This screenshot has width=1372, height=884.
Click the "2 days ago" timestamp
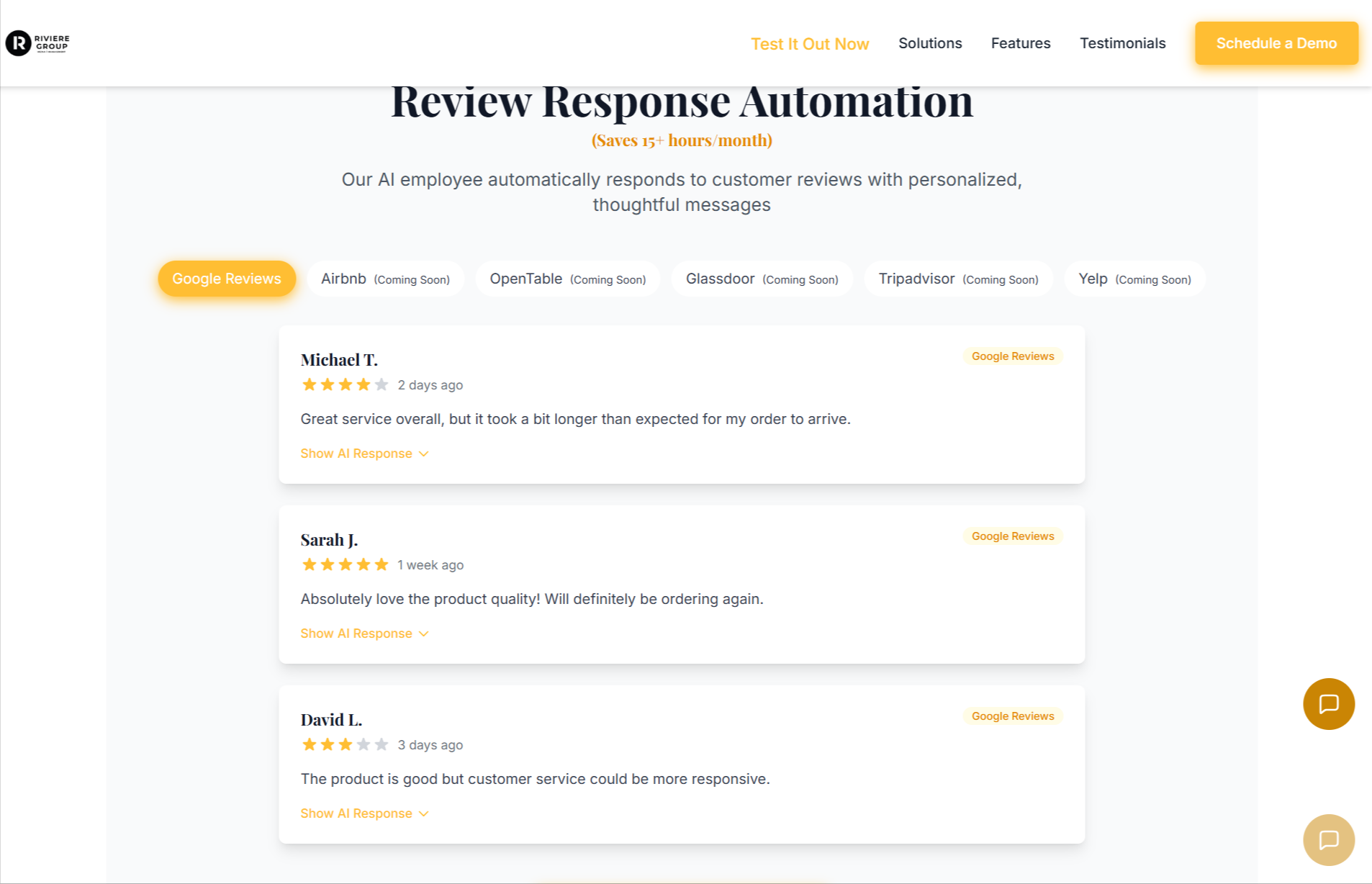pos(430,385)
